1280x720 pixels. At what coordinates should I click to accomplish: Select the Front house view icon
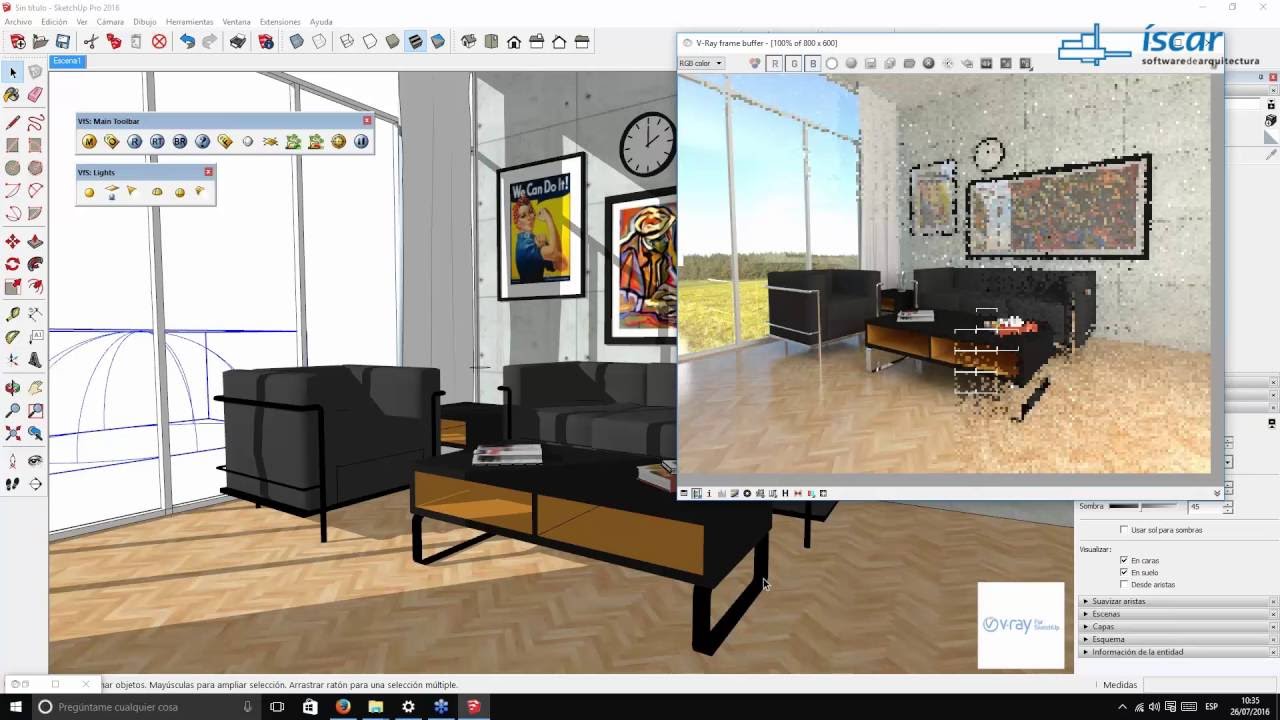point(514,42)
